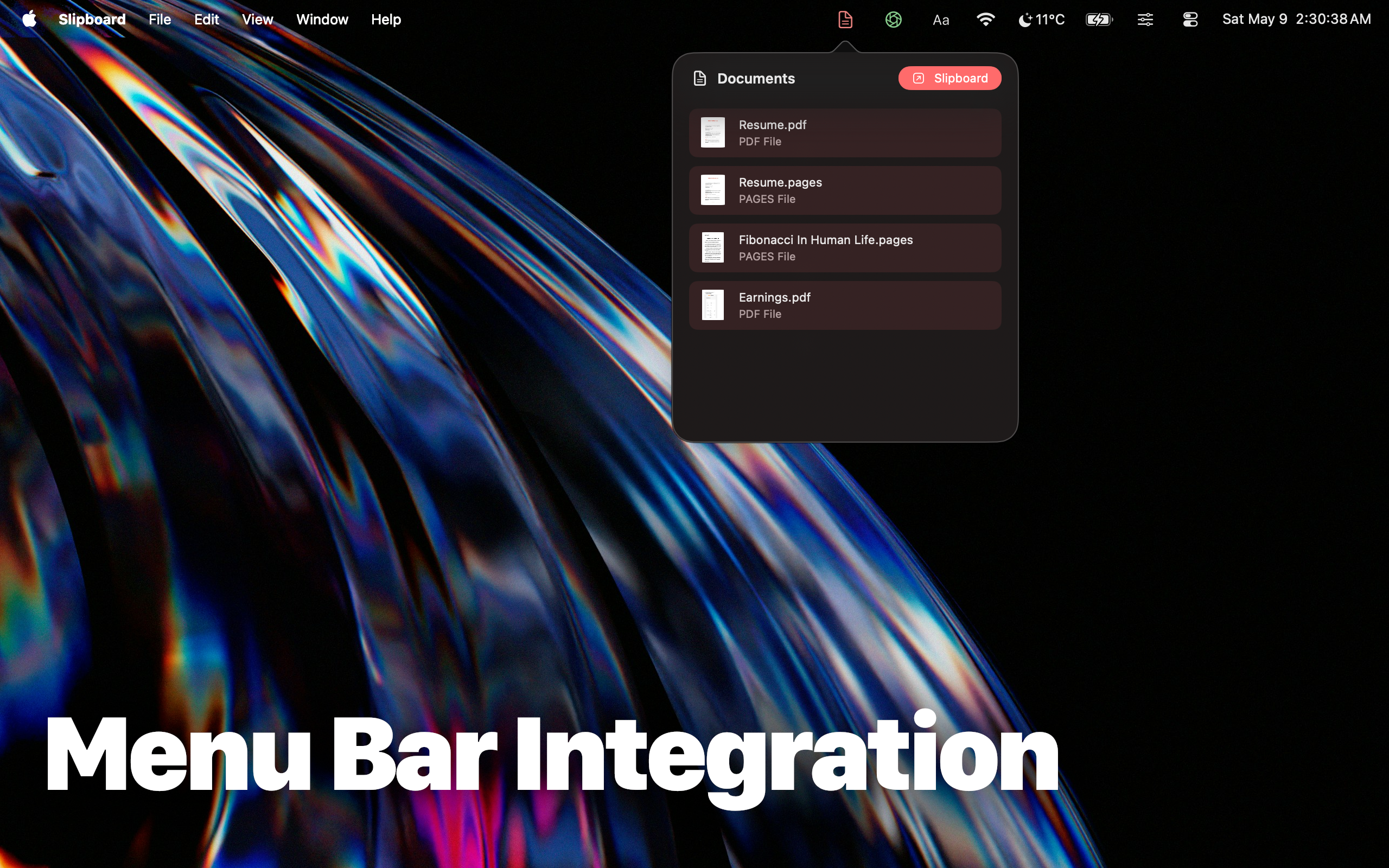The height and width of the screenshot is (868, 1389).
Task: Click the Resume.pages thumbnail
Action: pos(713,190)
